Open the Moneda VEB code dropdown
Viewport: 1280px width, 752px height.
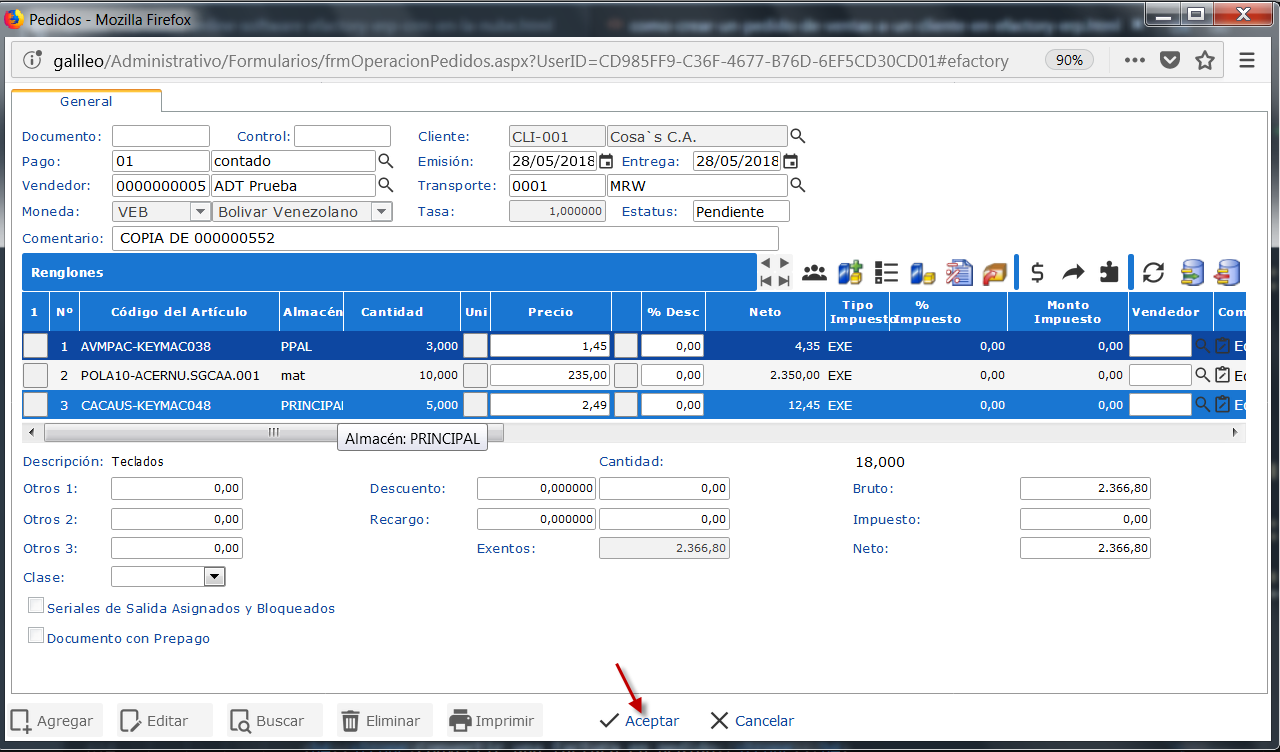[x=200, y=211]
